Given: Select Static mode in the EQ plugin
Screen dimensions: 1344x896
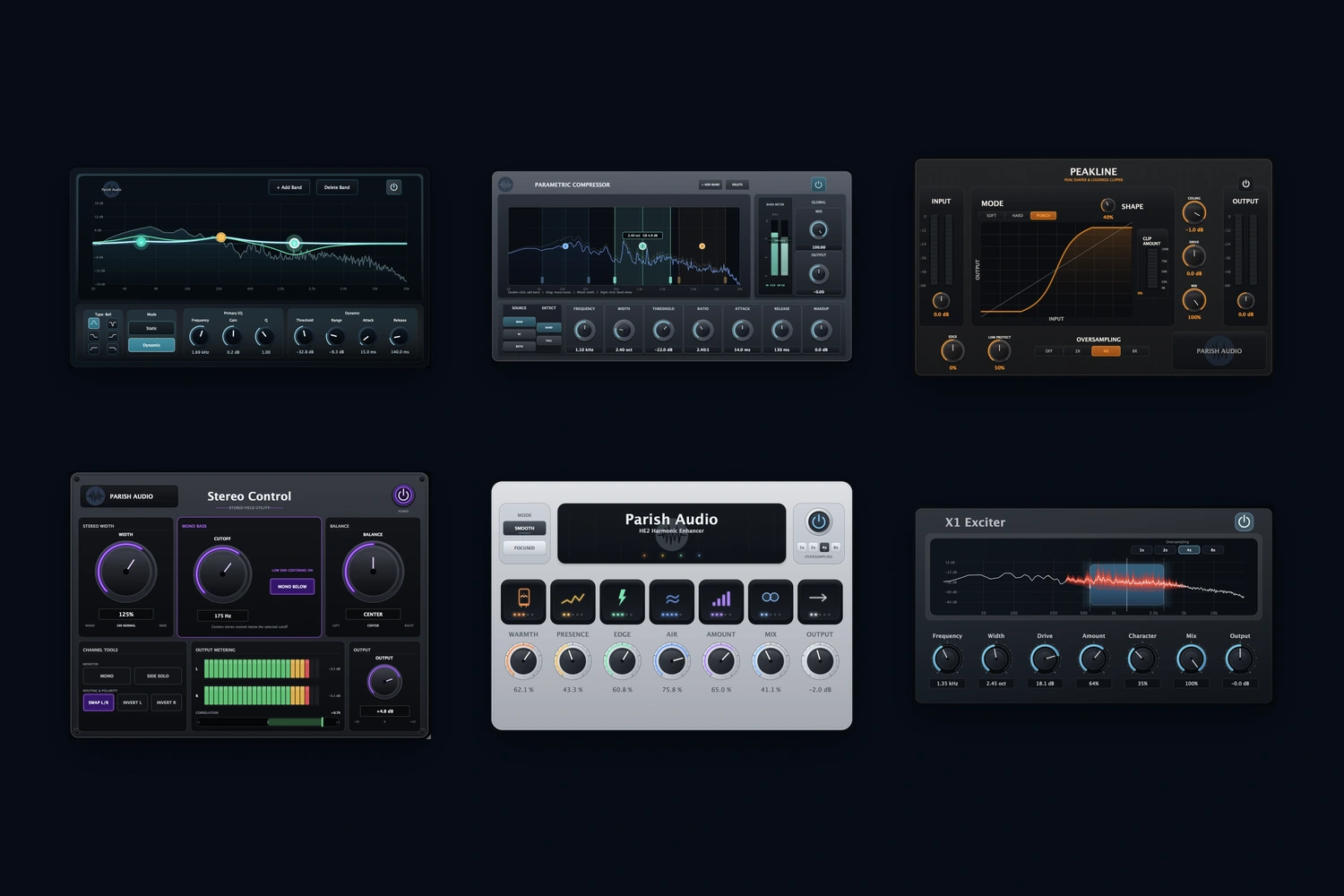Looking at the screenshot, I should (x=151, y=328).
